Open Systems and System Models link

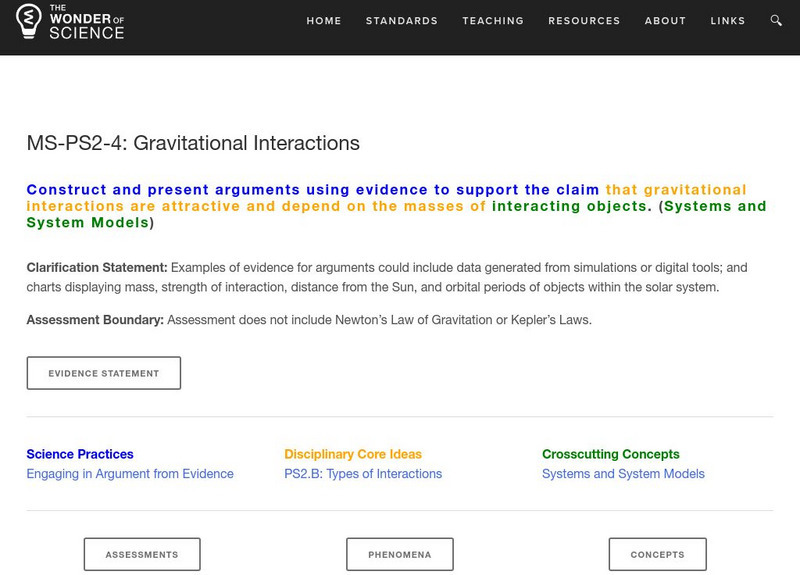point(623,474)
